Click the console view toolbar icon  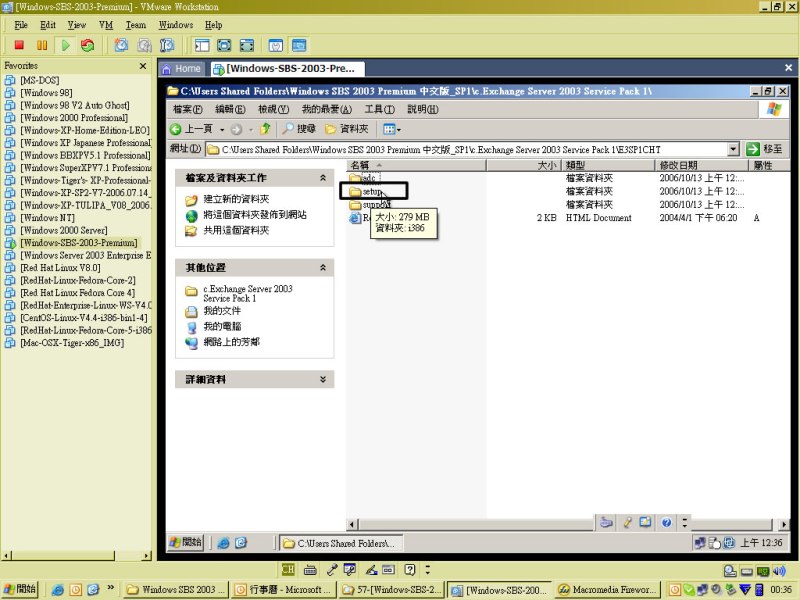[x=299, y=45]
